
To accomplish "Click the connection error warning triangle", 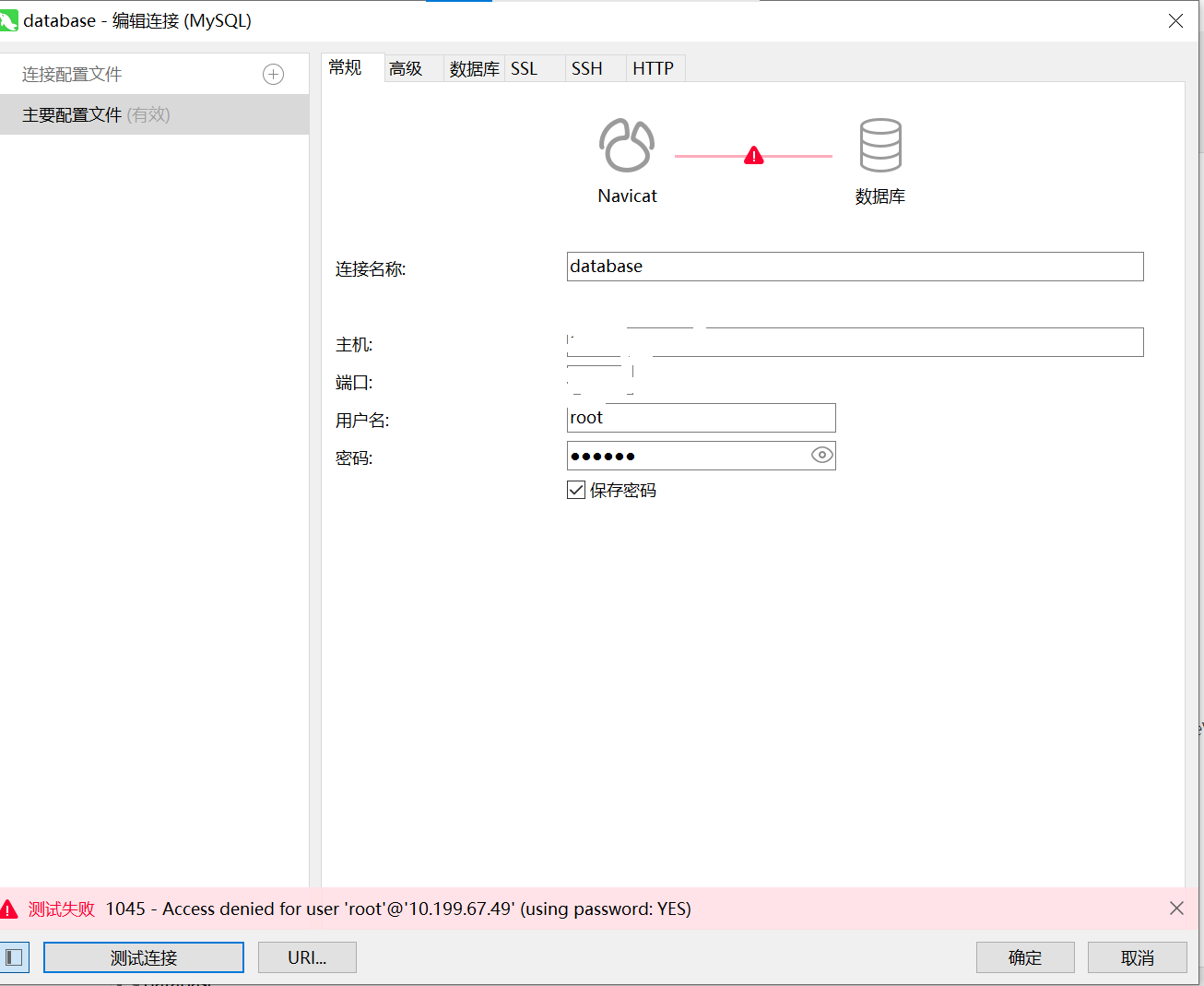I will click(x=754, y=156).
